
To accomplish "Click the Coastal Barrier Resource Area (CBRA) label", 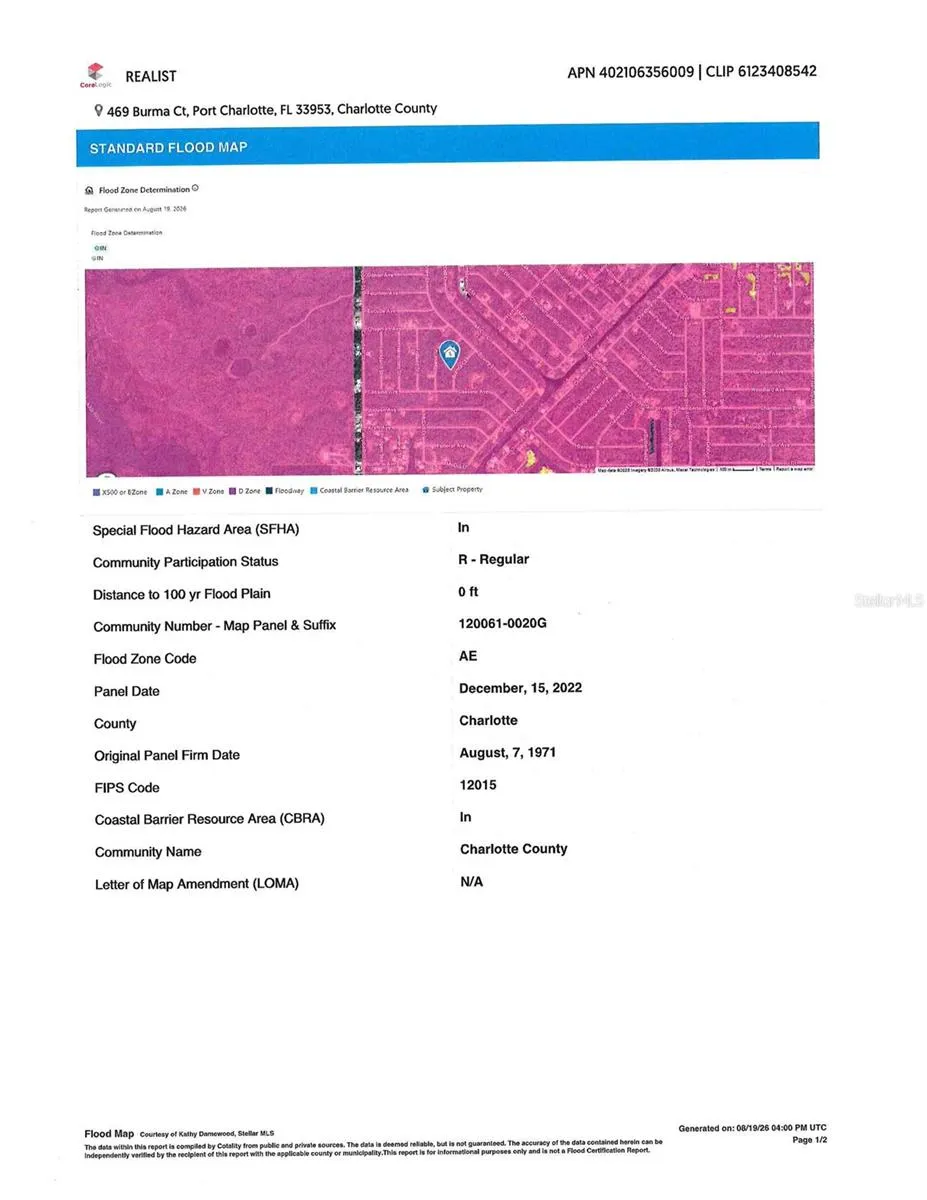I will (x=210, y=819).
